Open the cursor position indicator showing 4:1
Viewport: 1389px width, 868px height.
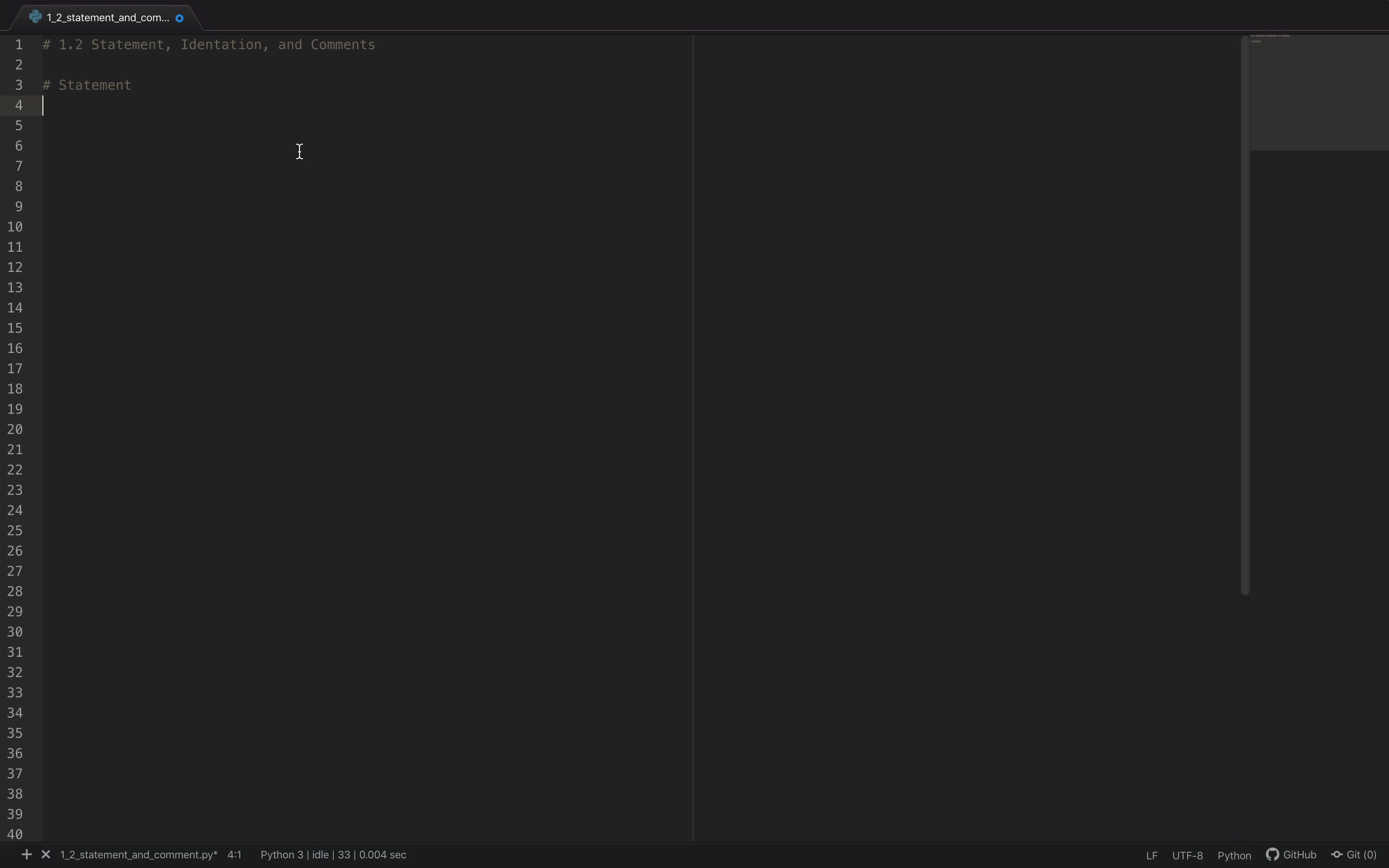233,855
